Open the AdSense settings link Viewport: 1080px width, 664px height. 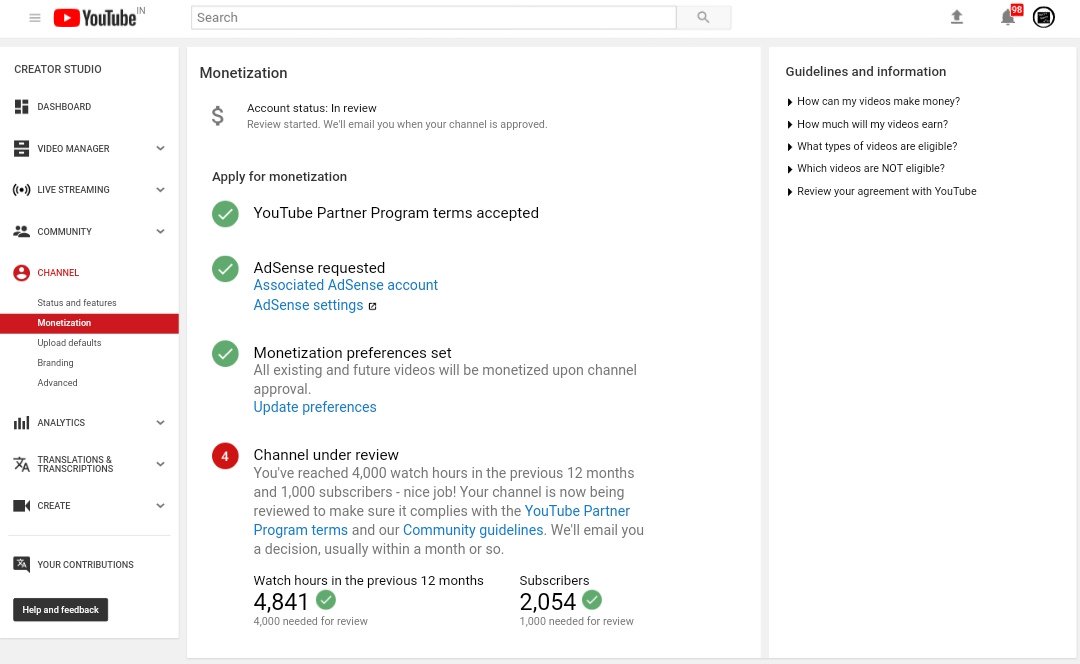[308, 305]
